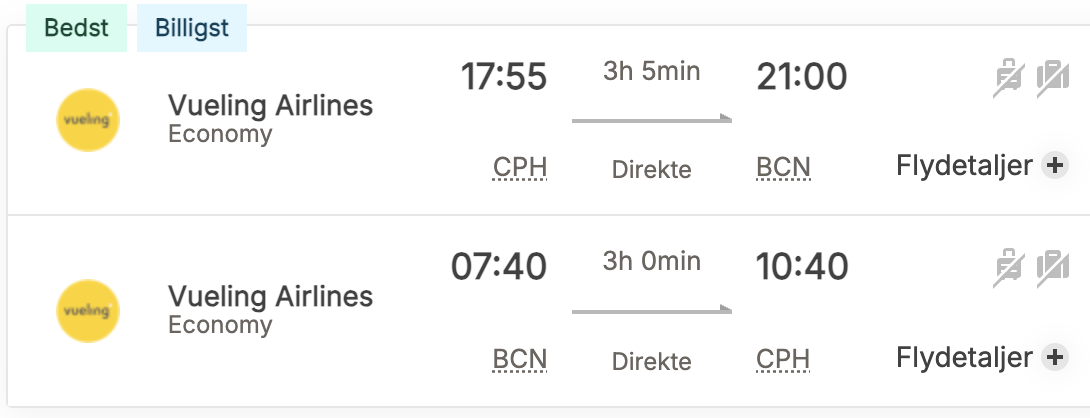Click the 17:55 departure time

(503, 77)
